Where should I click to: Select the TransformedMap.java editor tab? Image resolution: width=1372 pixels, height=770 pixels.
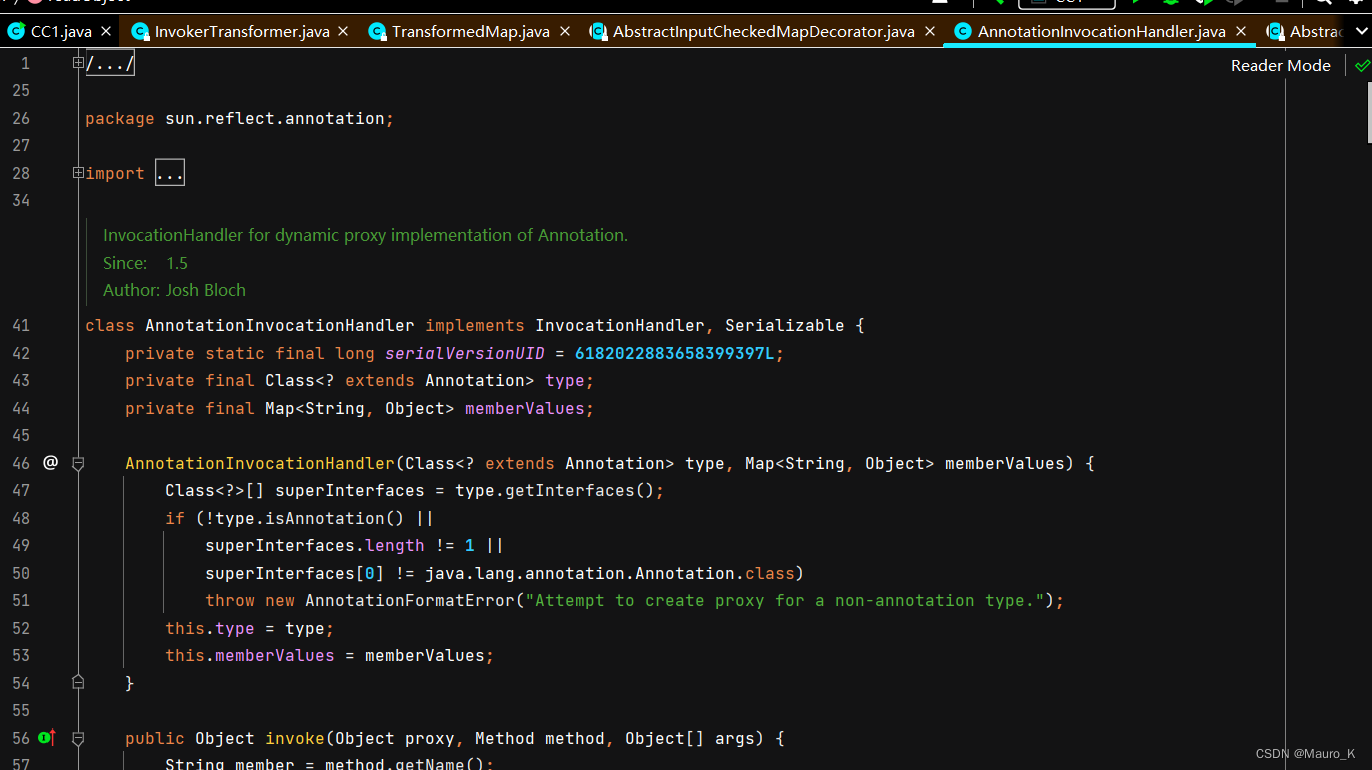470,32
